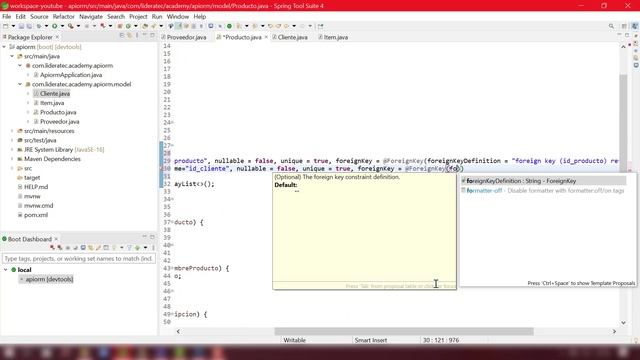Click the vertical scrollbar down arrow

[623, 322]
